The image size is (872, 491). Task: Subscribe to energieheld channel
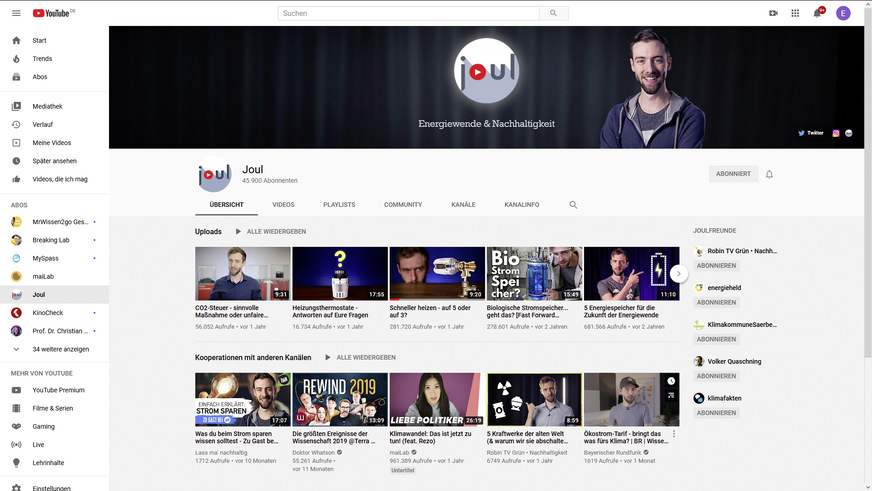click(x=716, y=302)
